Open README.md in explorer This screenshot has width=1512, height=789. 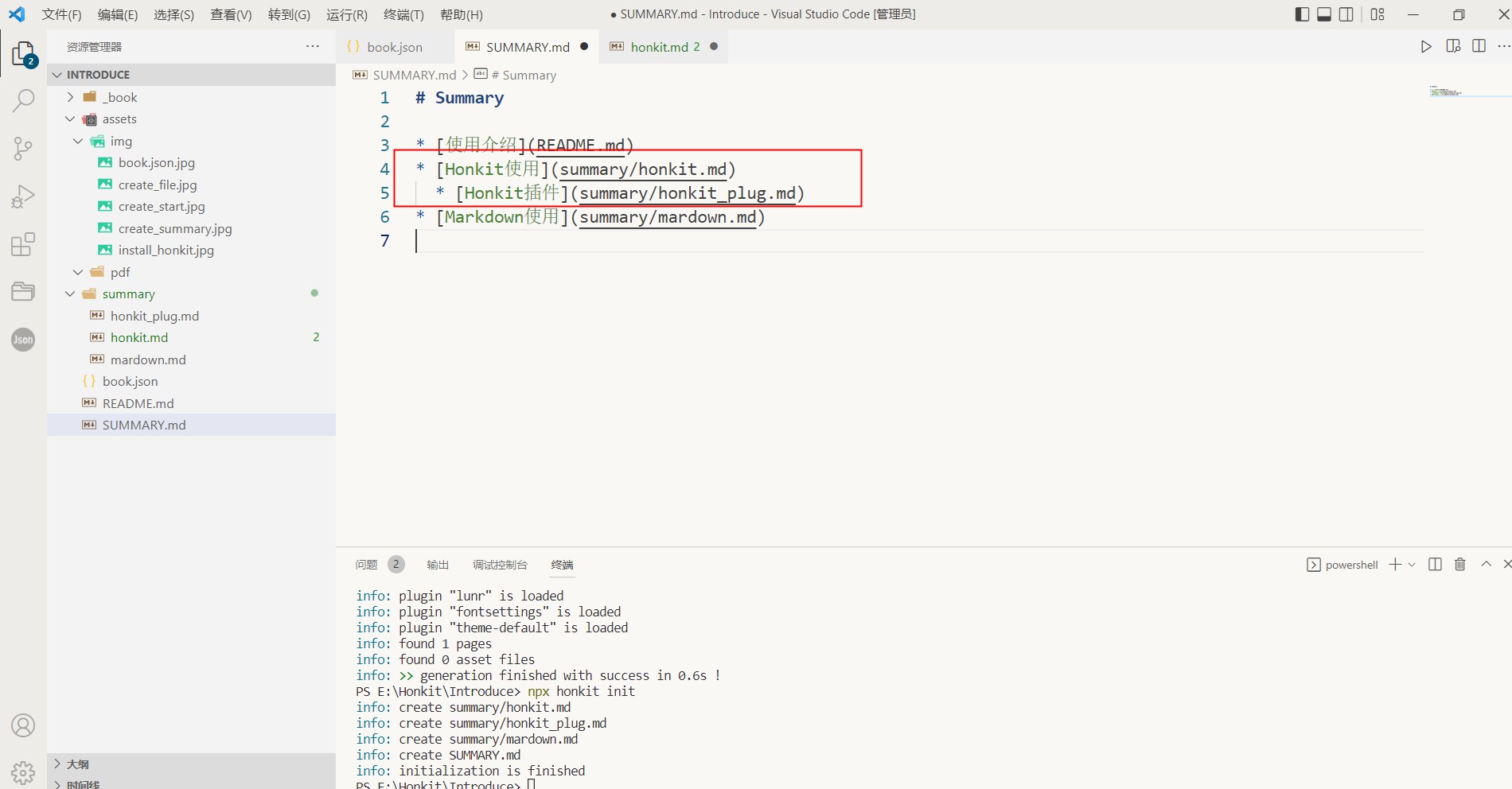(191, 403)
